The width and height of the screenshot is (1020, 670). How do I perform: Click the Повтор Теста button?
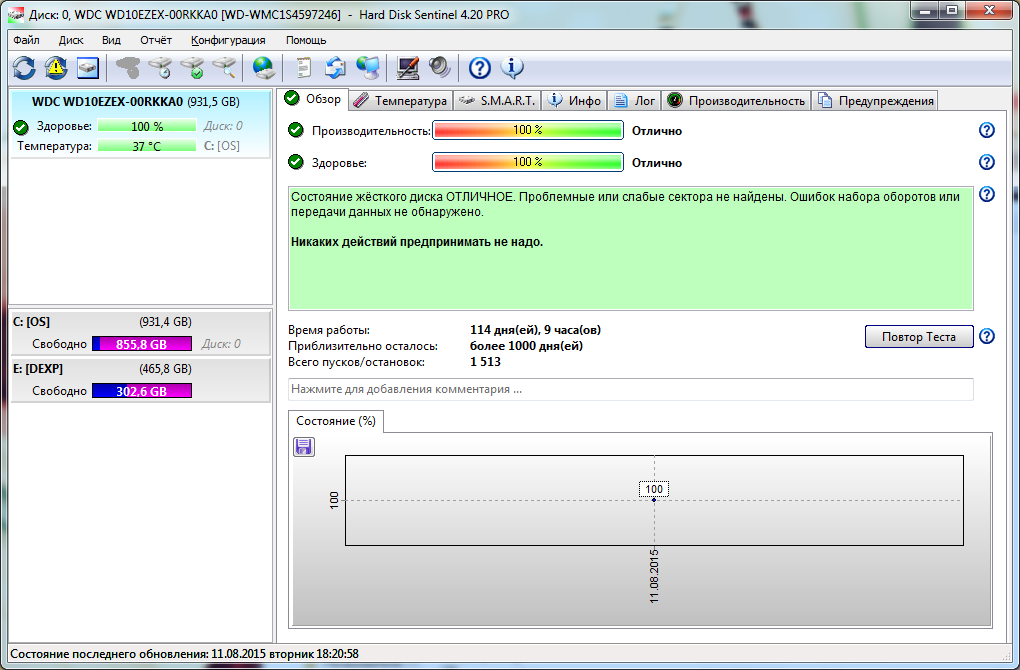[919, 336]
